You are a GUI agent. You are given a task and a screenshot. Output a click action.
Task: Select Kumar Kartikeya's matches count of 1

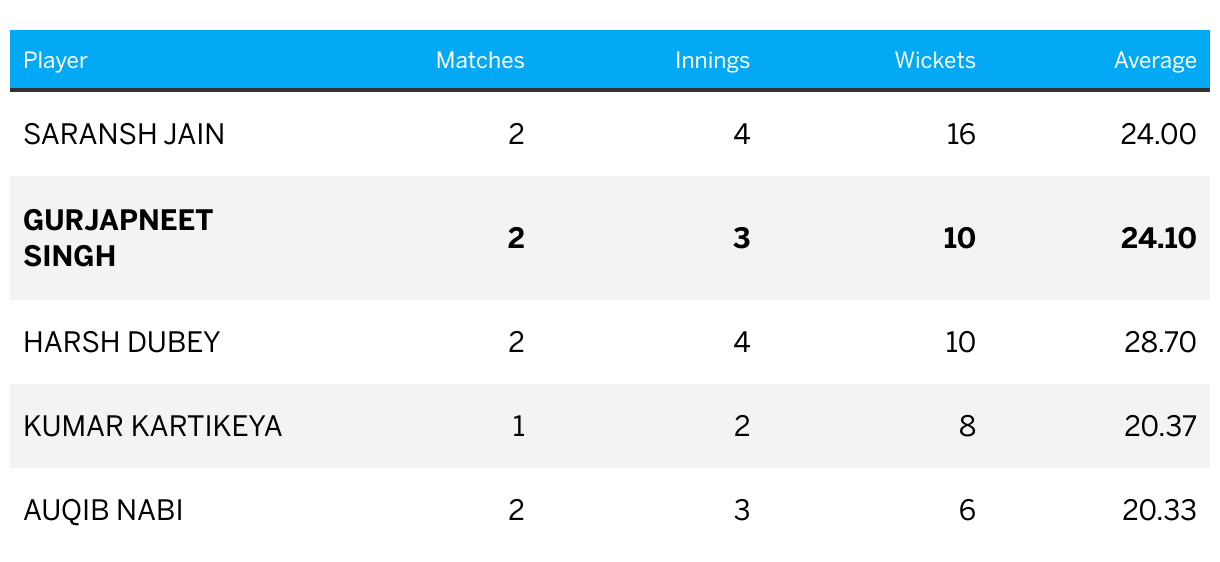(518, 426)
